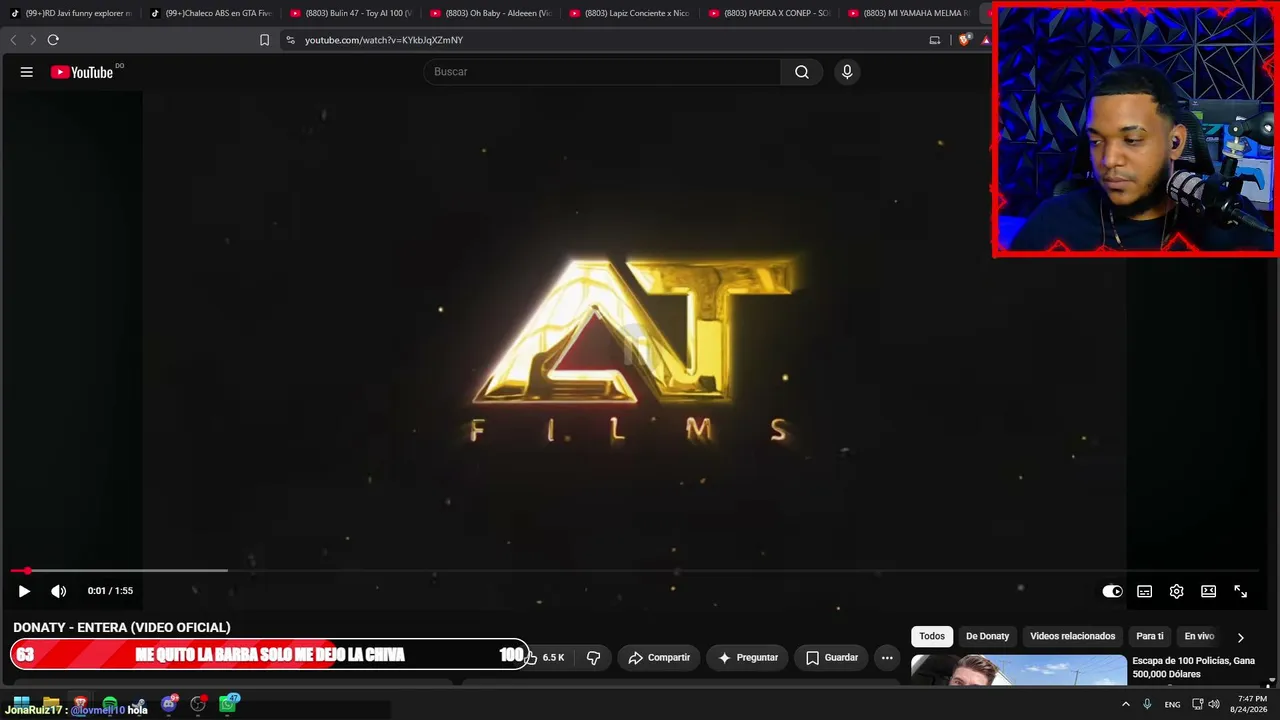
Task: Reload the page in the browser
Action: click(53, 40)
